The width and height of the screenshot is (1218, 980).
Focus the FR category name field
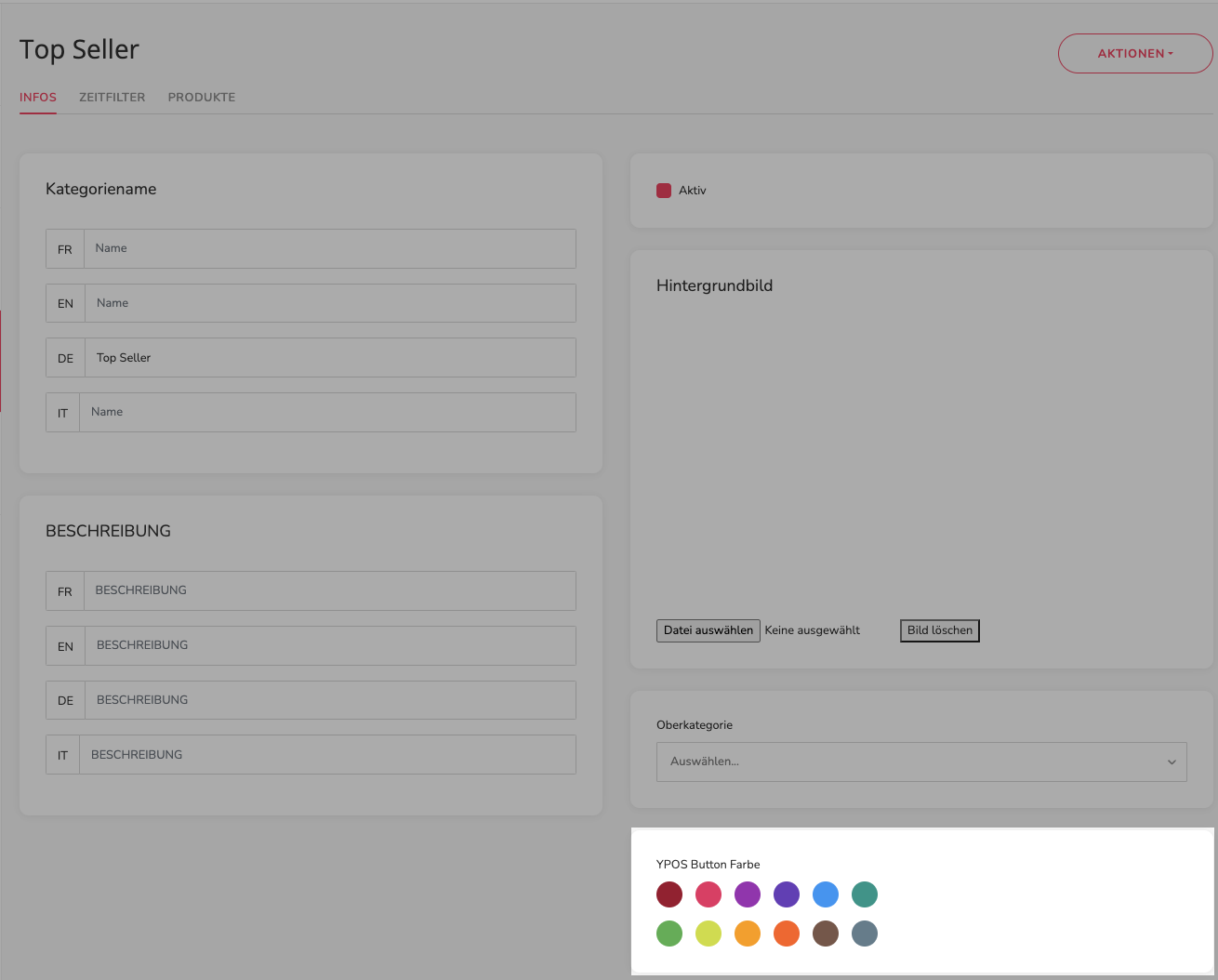coord(330,249)
